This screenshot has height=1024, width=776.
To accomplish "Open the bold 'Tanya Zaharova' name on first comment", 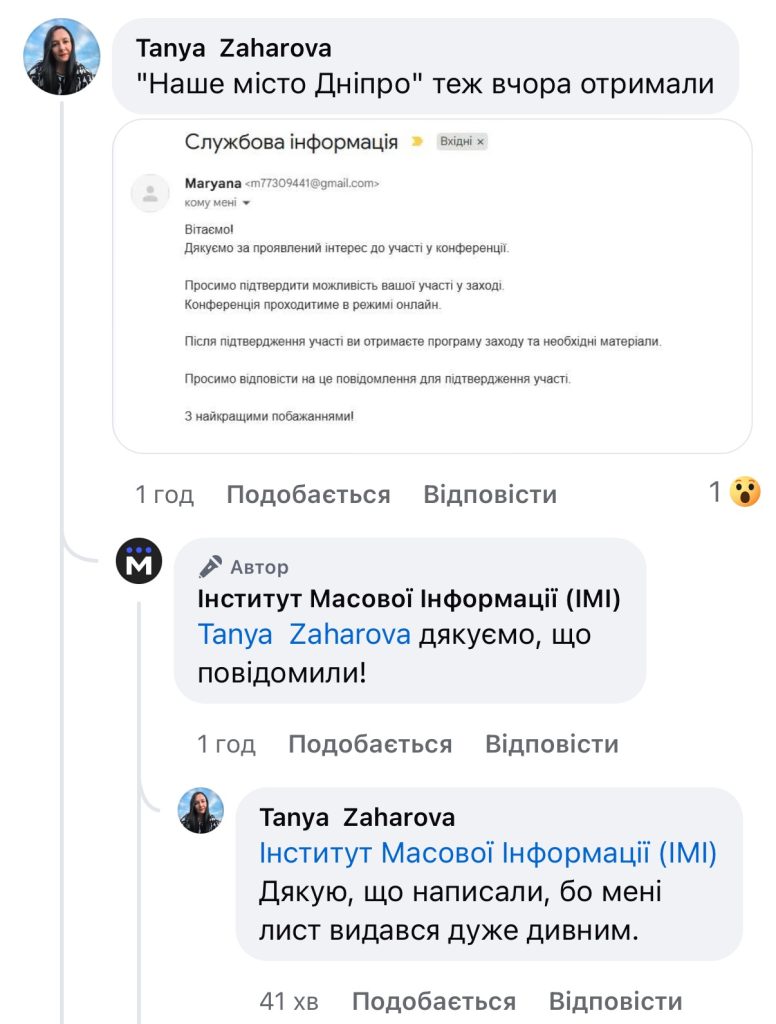I will click(234, 48).
